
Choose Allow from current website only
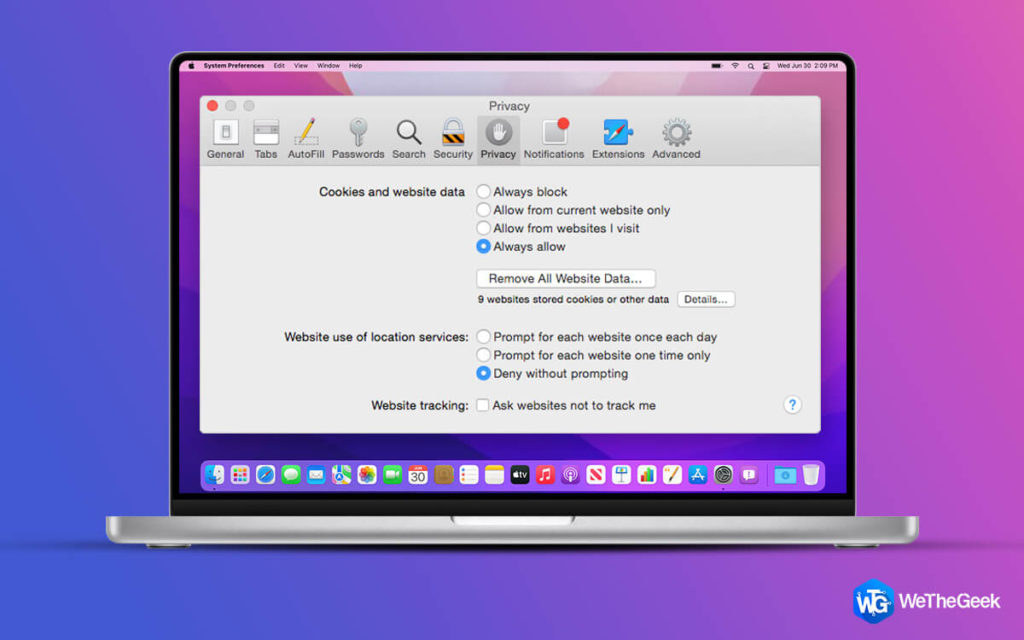[x=483, y=210]
